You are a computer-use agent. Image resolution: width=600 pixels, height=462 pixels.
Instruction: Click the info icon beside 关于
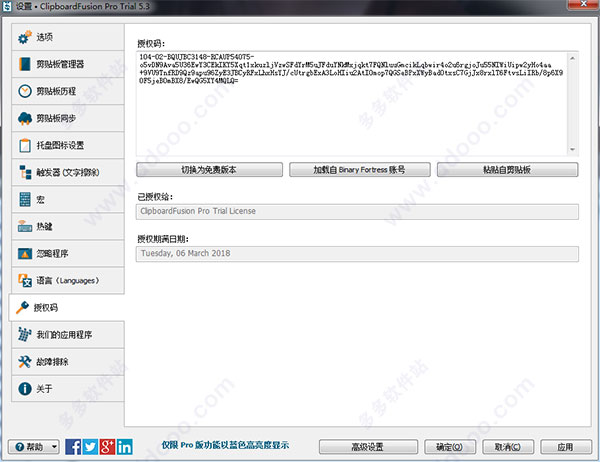click(x=25, y=389)
